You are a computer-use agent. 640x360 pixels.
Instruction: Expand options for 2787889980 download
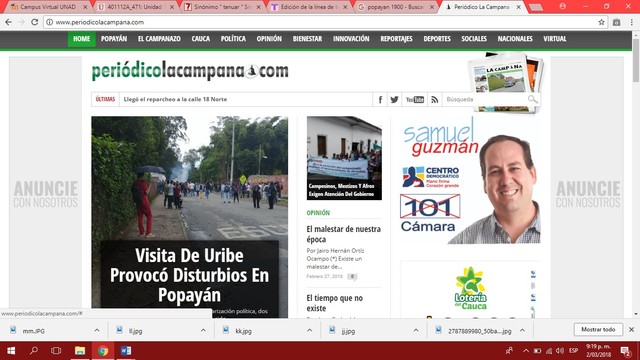tap(522, 330)
